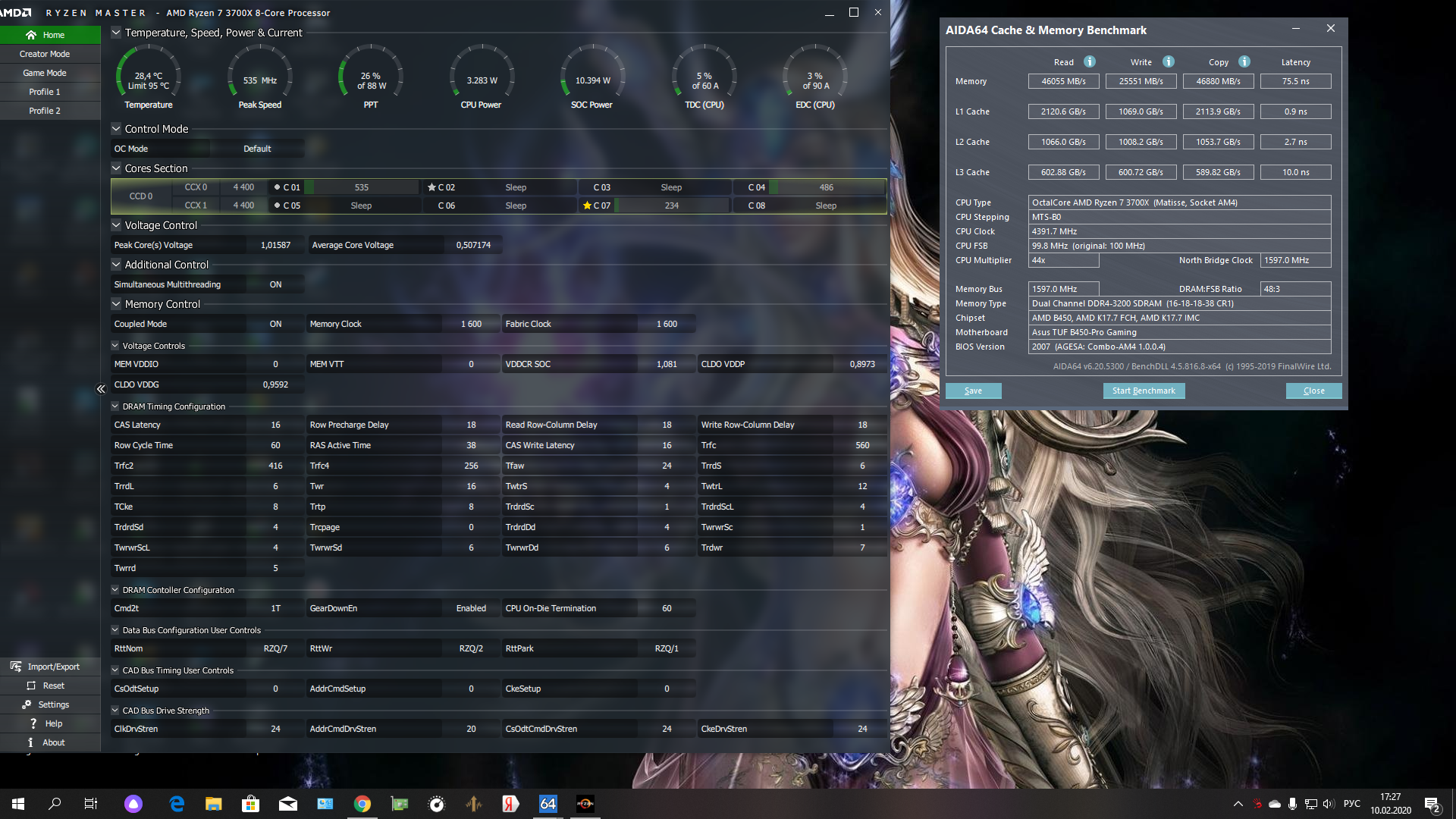Click the sidebar collapse double-arrow icon

pyautogui.click(x=101, y=389)
